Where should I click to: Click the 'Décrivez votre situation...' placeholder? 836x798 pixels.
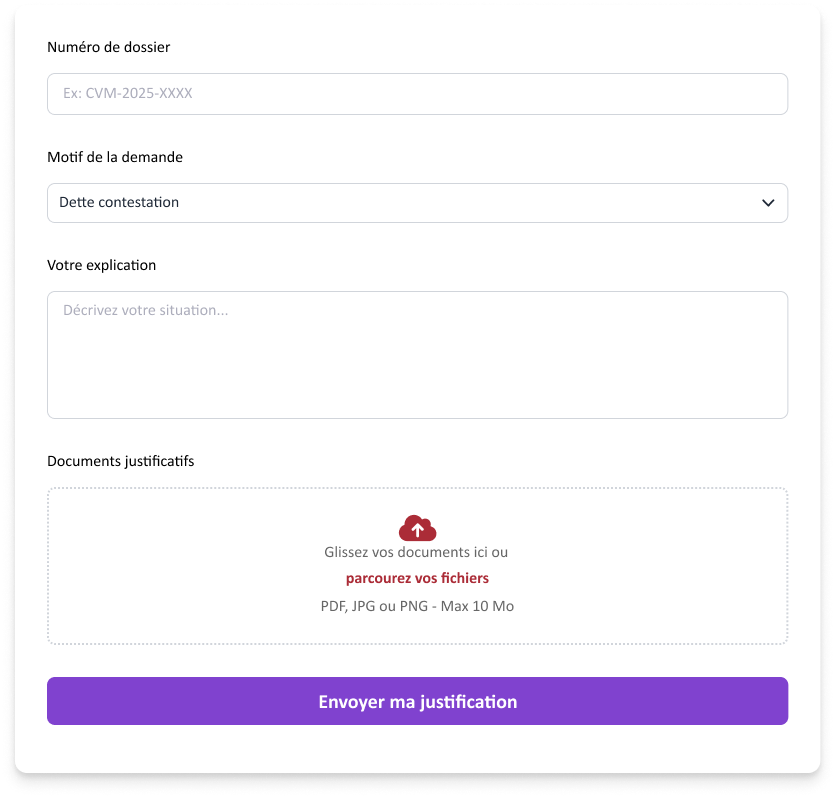tap(145, 310)
